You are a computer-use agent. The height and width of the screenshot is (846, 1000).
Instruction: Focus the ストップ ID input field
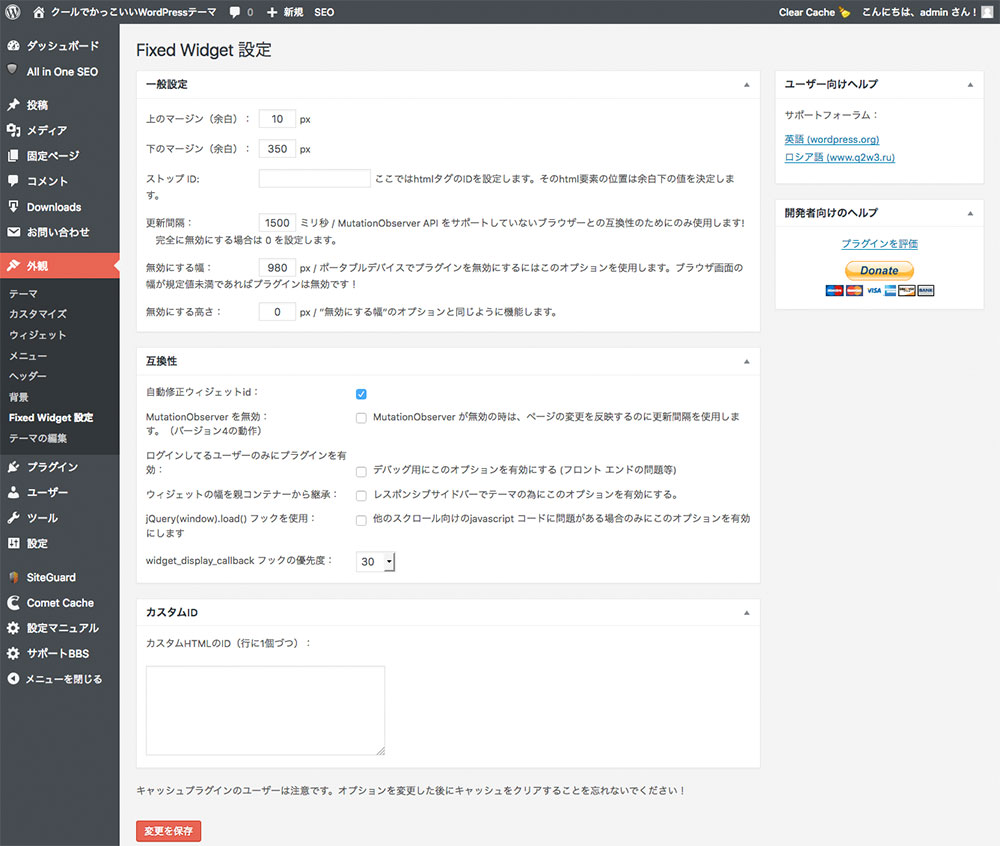click(x=314, y=179)
